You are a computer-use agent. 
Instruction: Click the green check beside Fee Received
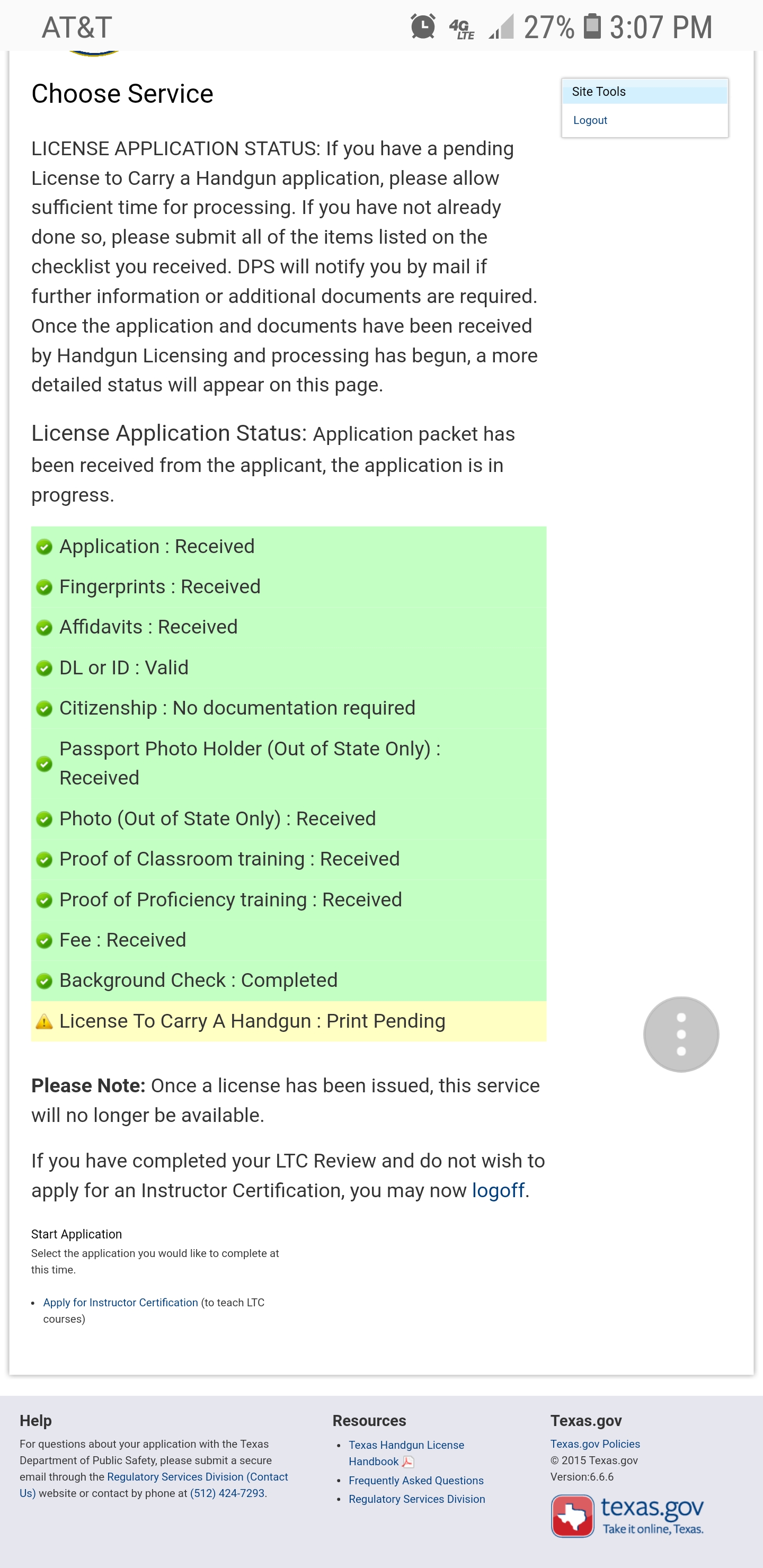[44, 940]
